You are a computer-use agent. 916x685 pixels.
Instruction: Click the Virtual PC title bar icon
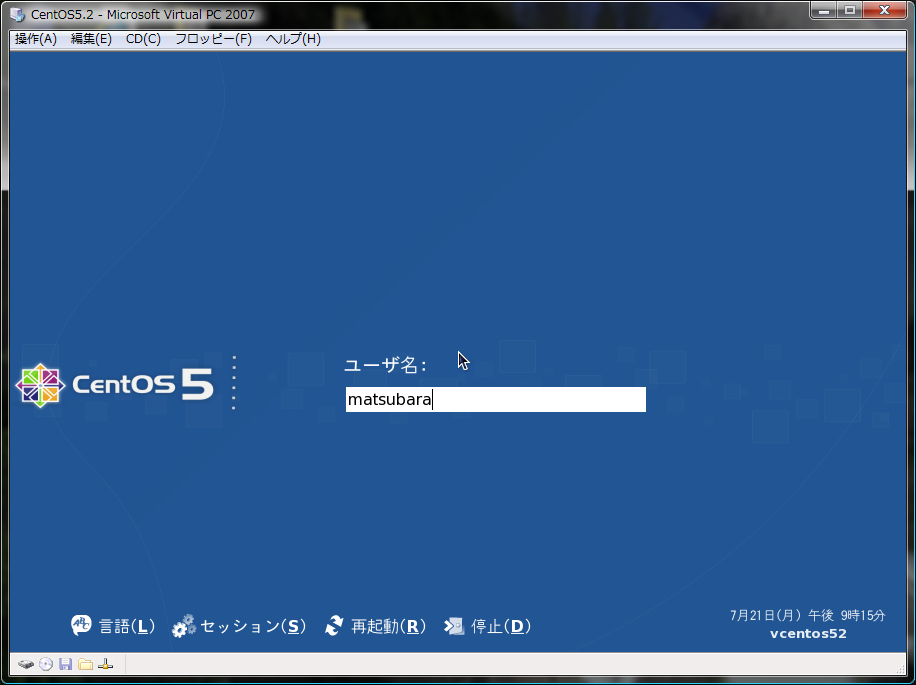[x=18, y=14]
